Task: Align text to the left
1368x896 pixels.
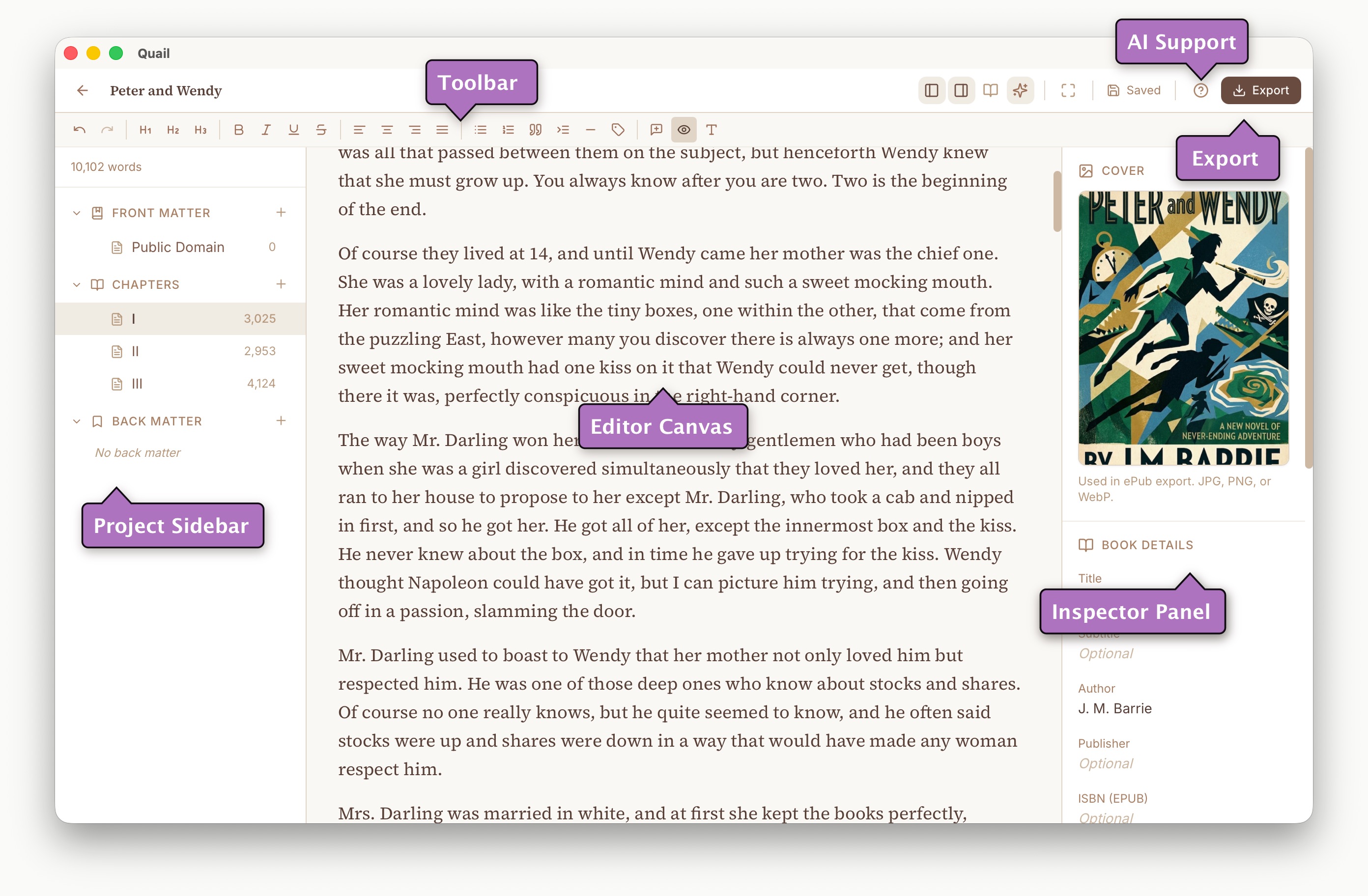Action: pos(359,130)
